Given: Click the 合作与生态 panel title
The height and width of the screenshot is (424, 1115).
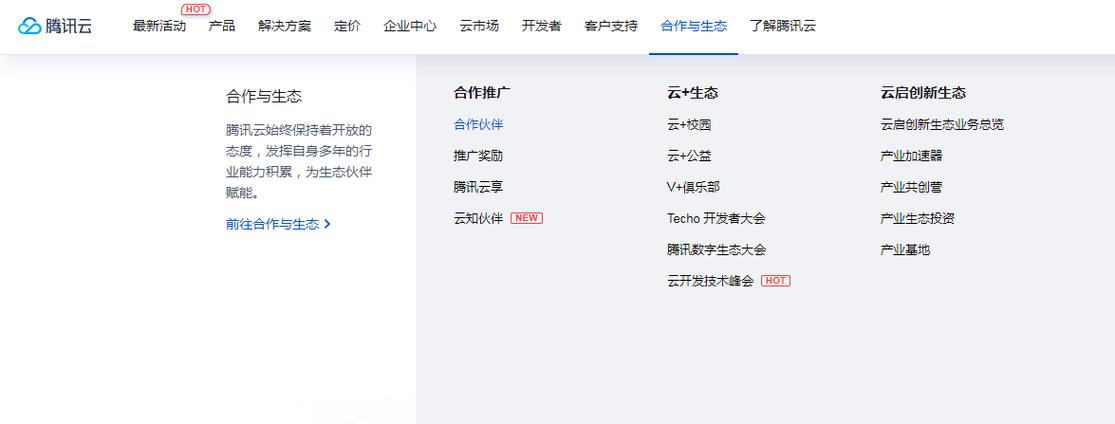Looking at the screenshot, I should [x=264, y=97].
